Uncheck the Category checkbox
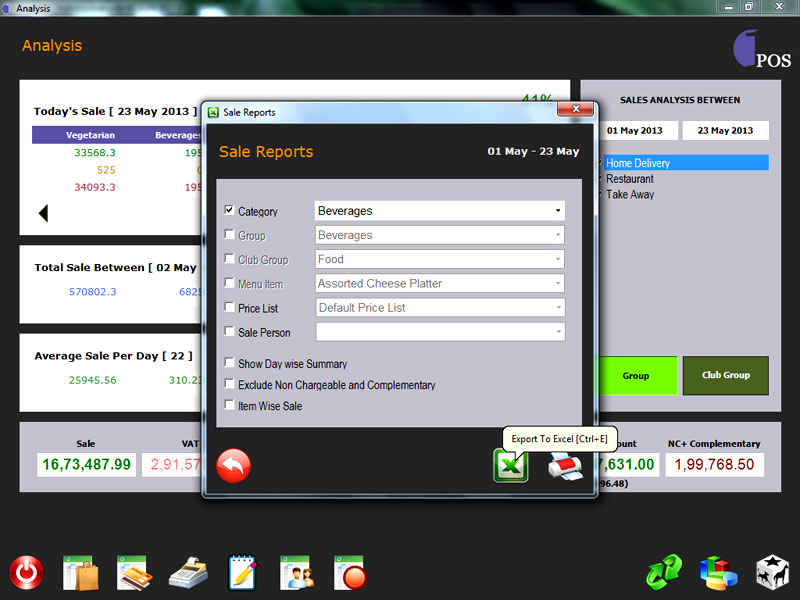Viewport: 800px width, 600px height. [230, 211]
